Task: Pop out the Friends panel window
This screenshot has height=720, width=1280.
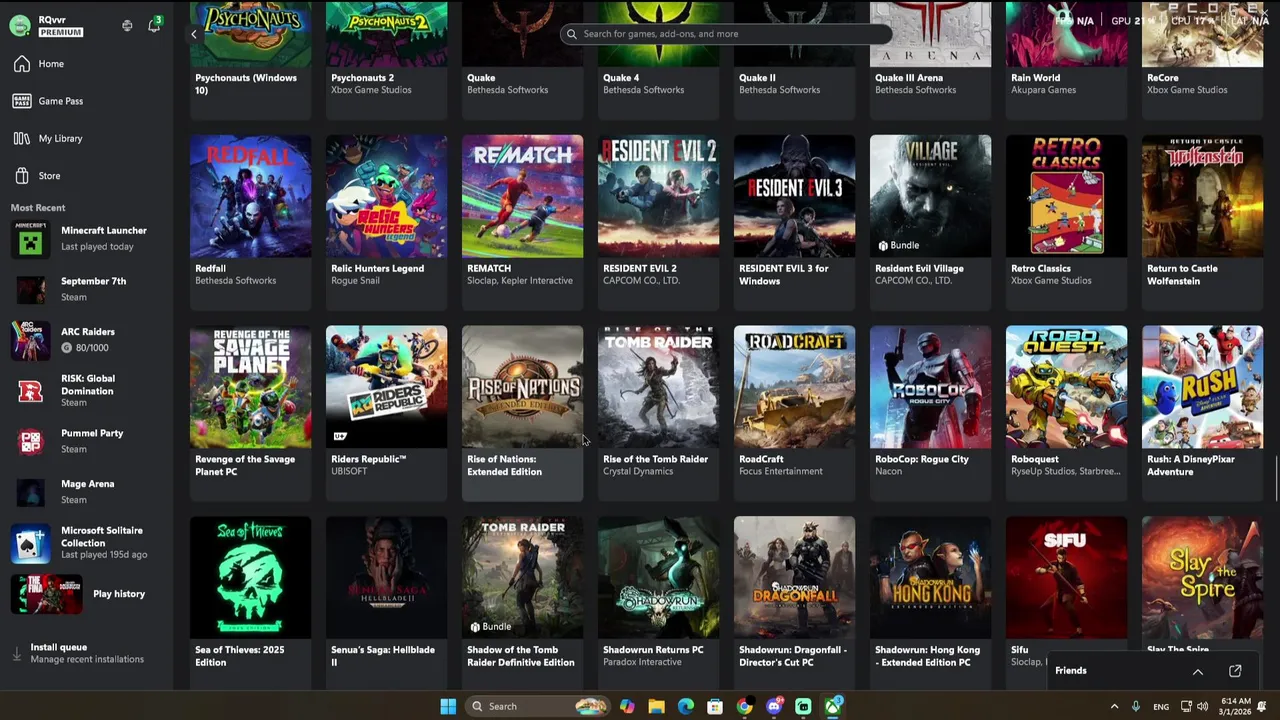Action: pos(1235,671)
